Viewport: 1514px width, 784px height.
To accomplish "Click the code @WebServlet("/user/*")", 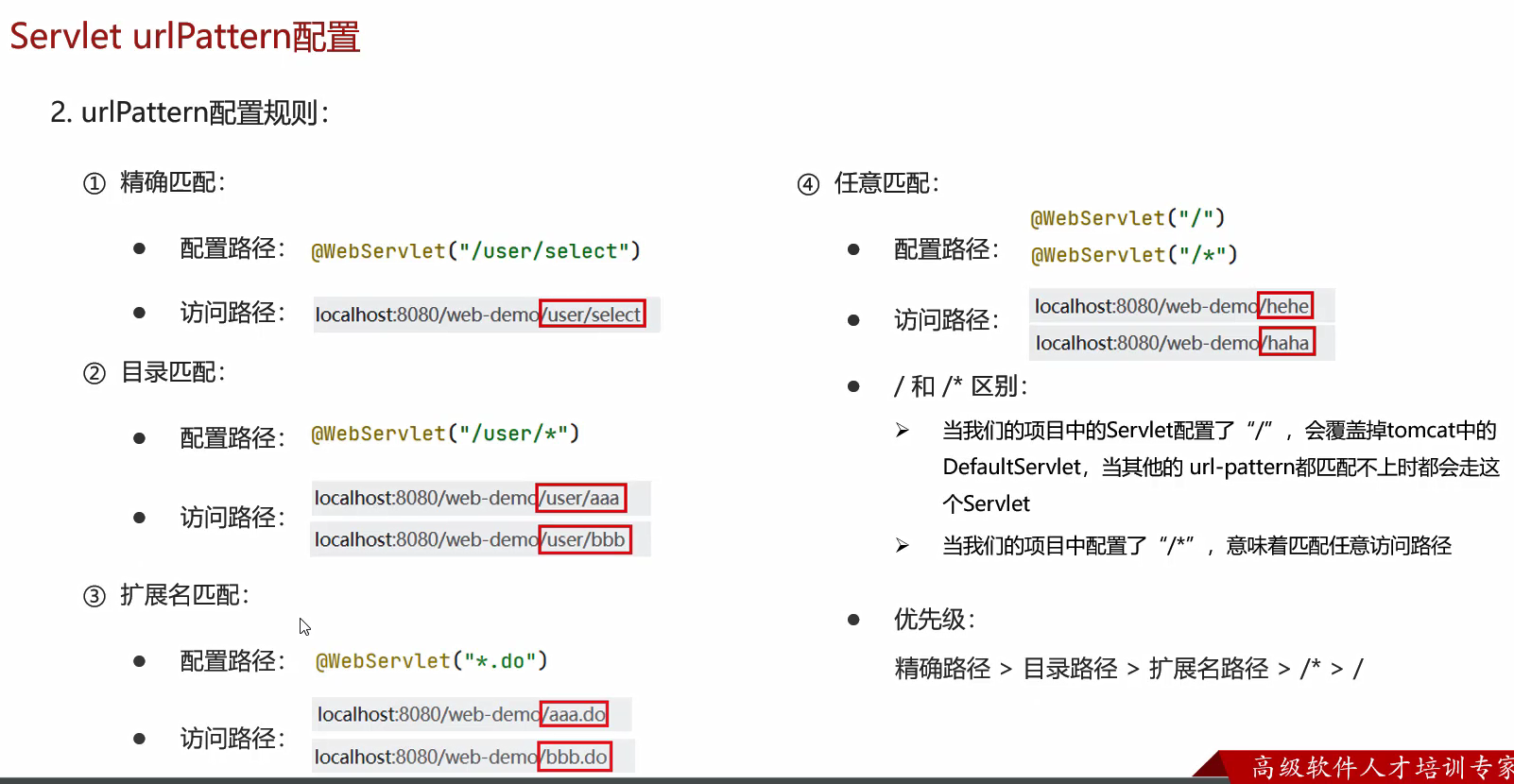I will (445, 434).
